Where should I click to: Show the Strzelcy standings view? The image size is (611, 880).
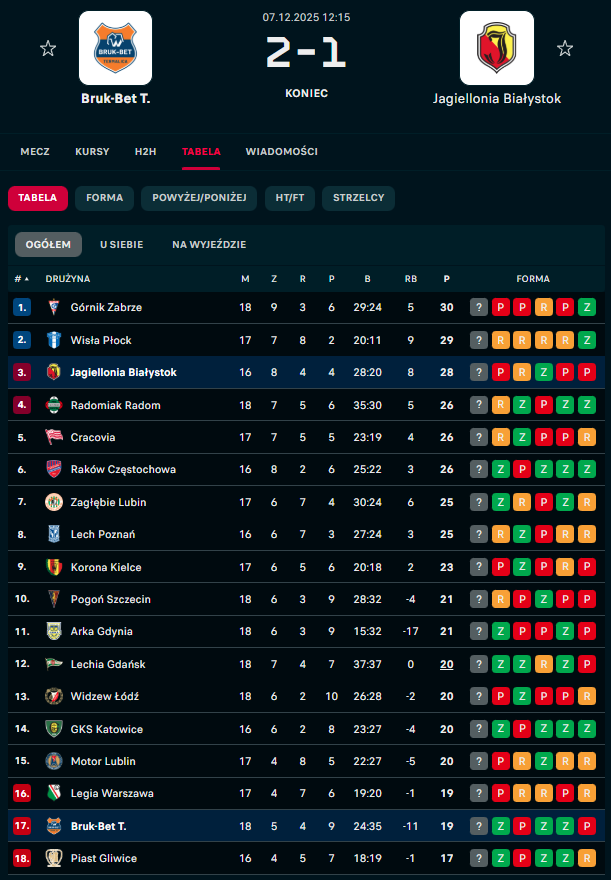click(x=358, y=198)
